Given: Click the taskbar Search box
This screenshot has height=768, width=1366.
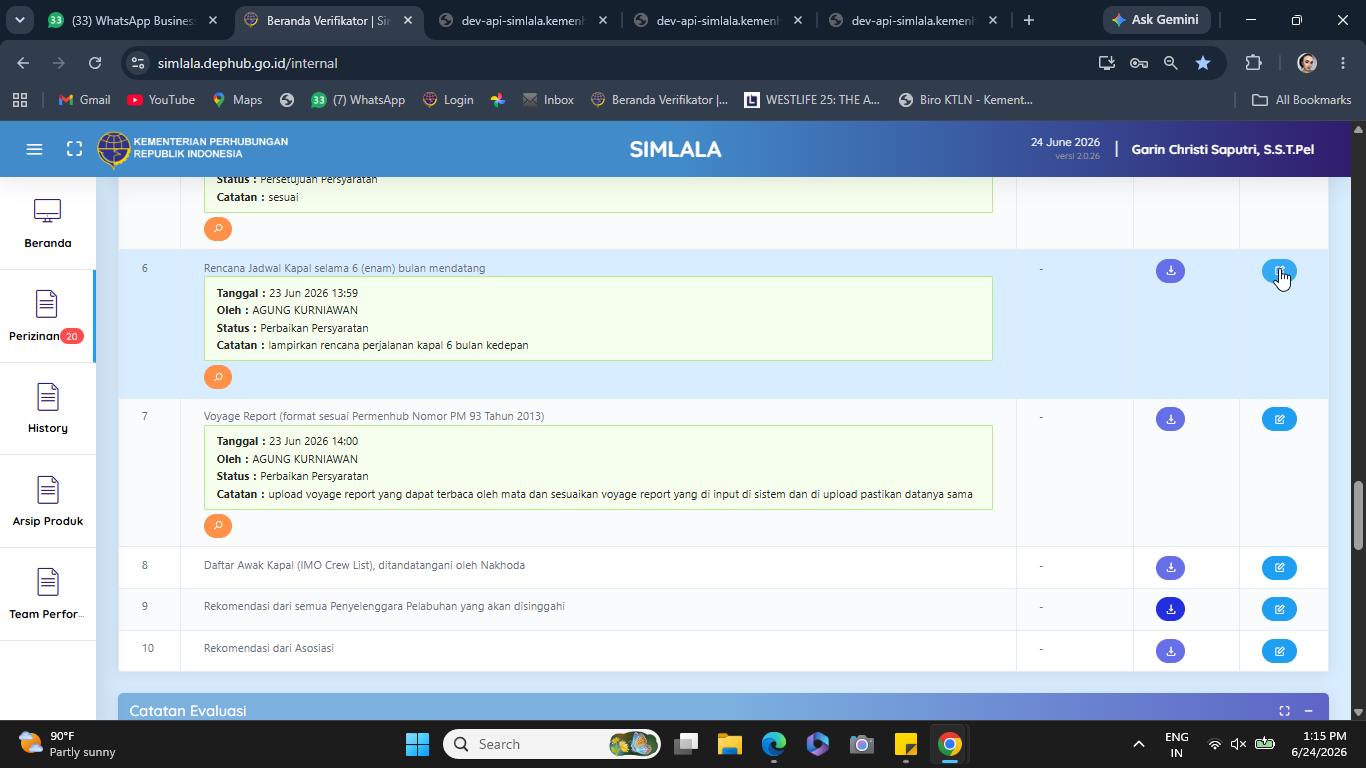Looking at the screenshot, I should [552, 744].
